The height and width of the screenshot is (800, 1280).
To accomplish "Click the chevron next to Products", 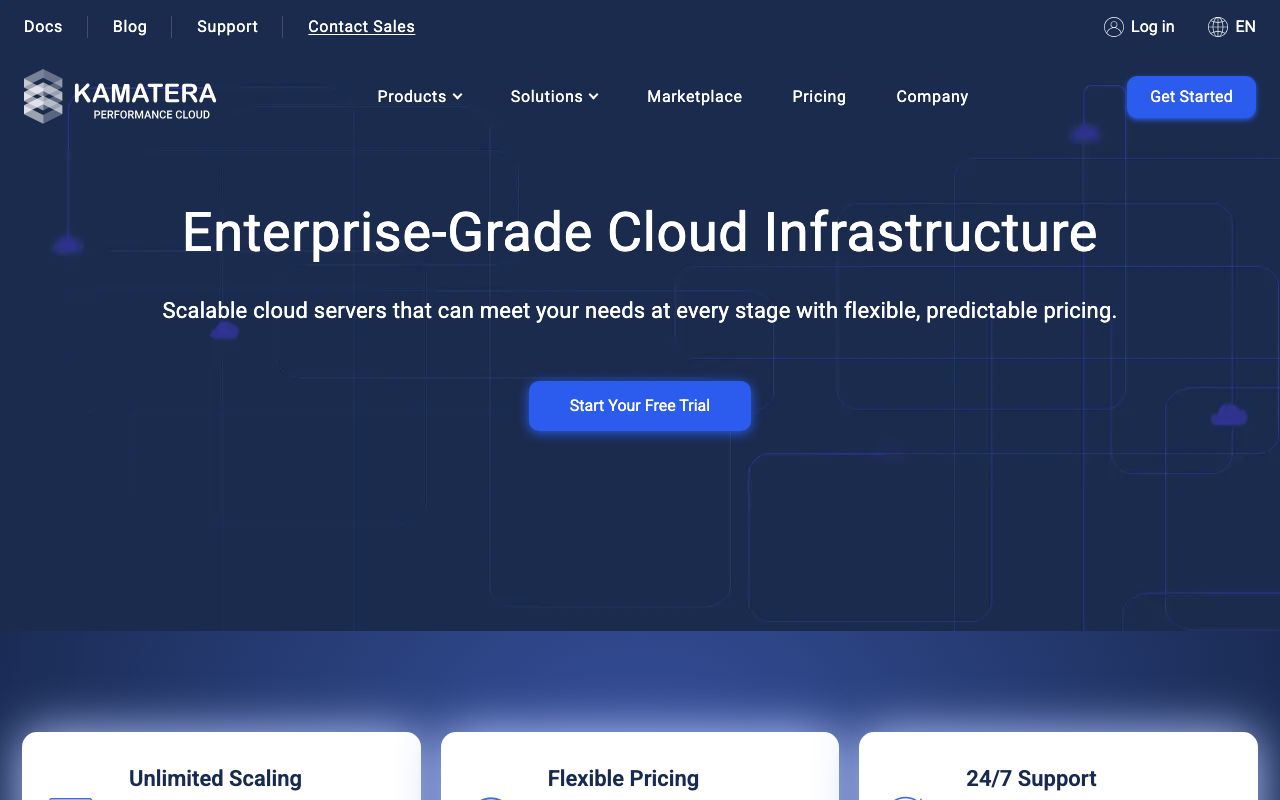I will coord(457,97).
